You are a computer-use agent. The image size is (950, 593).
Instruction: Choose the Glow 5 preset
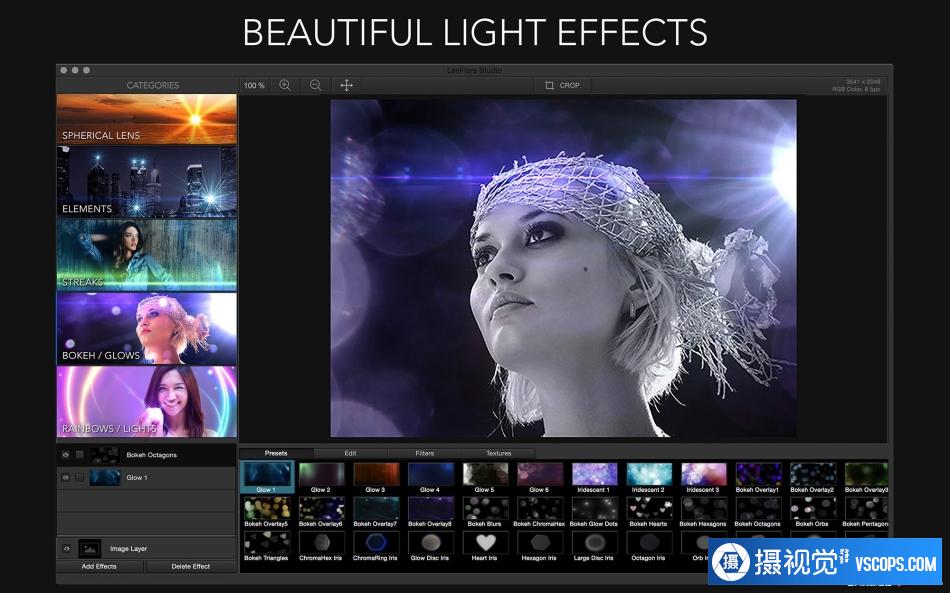point(485,477)
